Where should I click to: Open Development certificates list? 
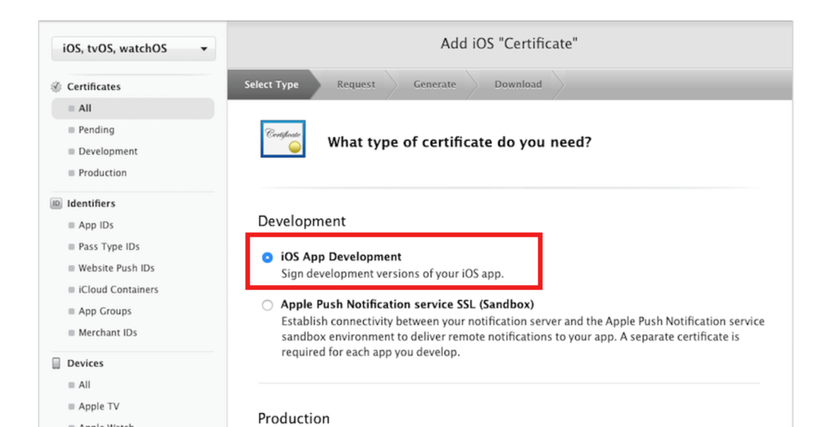[108, 152]
